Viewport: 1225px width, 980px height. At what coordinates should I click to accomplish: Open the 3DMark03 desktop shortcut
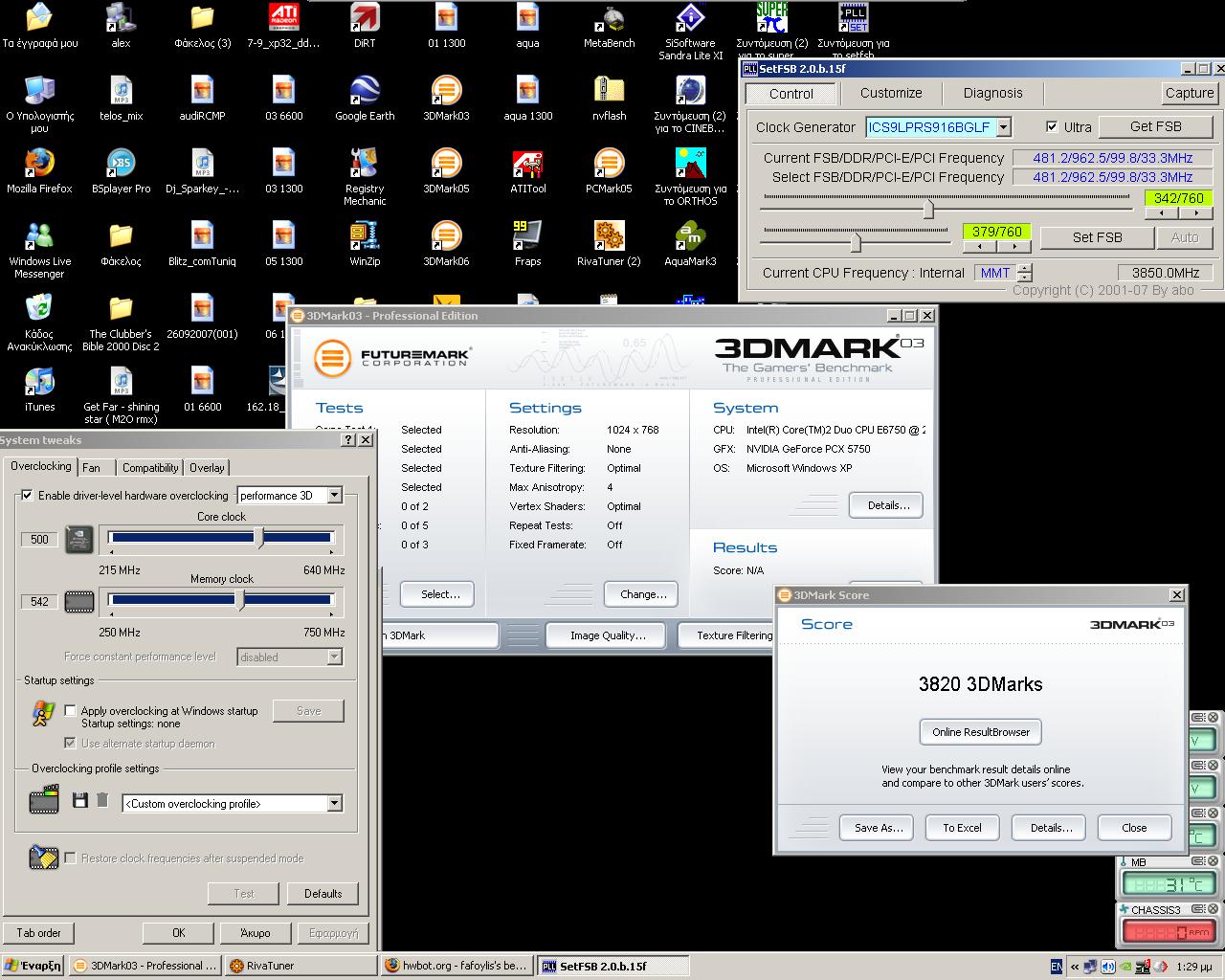(446, 98)
